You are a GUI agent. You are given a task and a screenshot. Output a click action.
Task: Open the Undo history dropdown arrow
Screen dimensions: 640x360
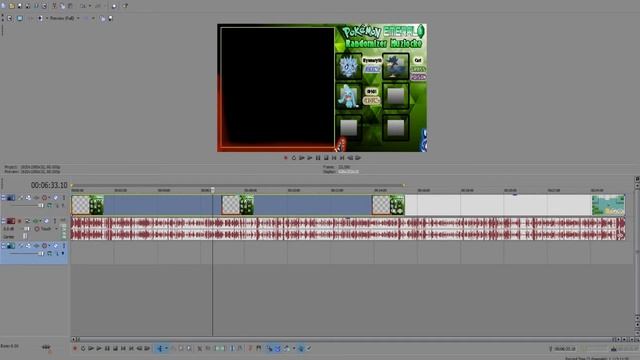(90, 6)
